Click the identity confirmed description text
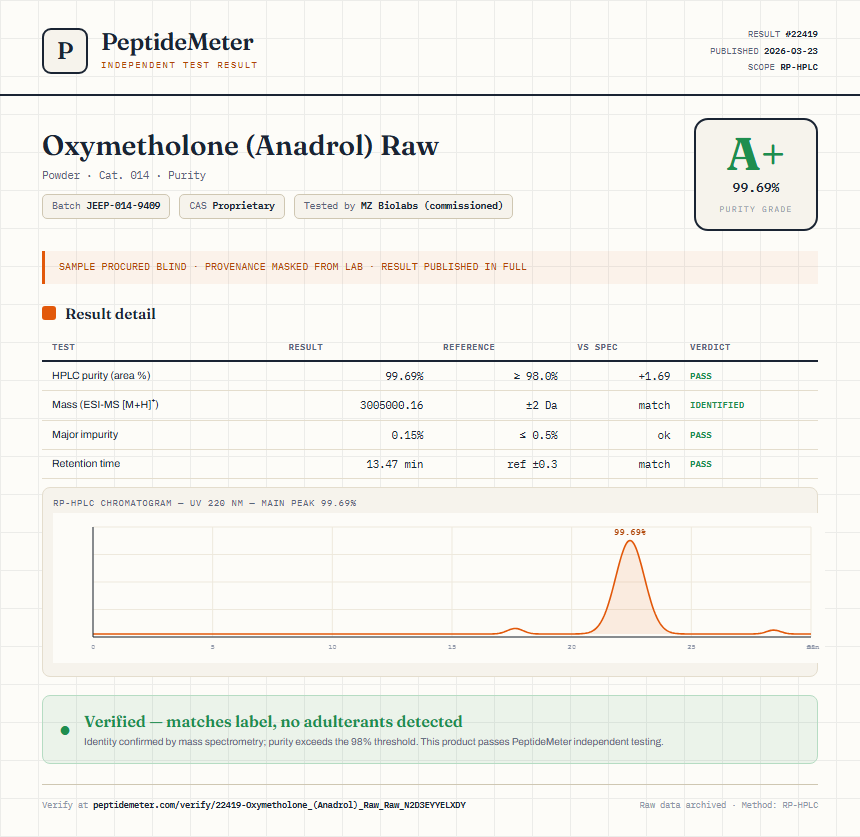The image size is (860, 837). pyautogui.click(x=374, y=742)
